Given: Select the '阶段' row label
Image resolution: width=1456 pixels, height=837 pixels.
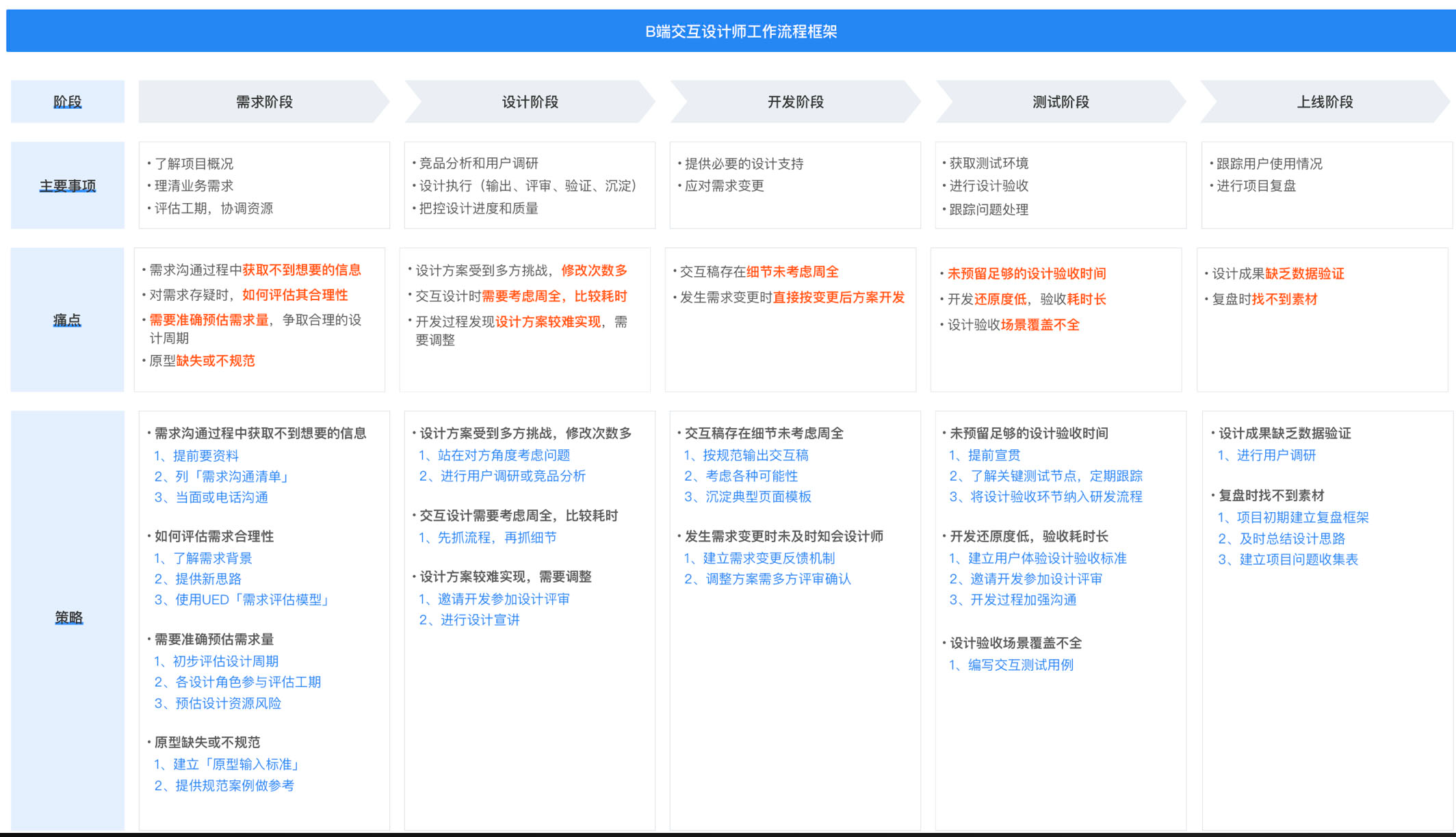Looking at the screenshot, I should click(x=68, y=102).
